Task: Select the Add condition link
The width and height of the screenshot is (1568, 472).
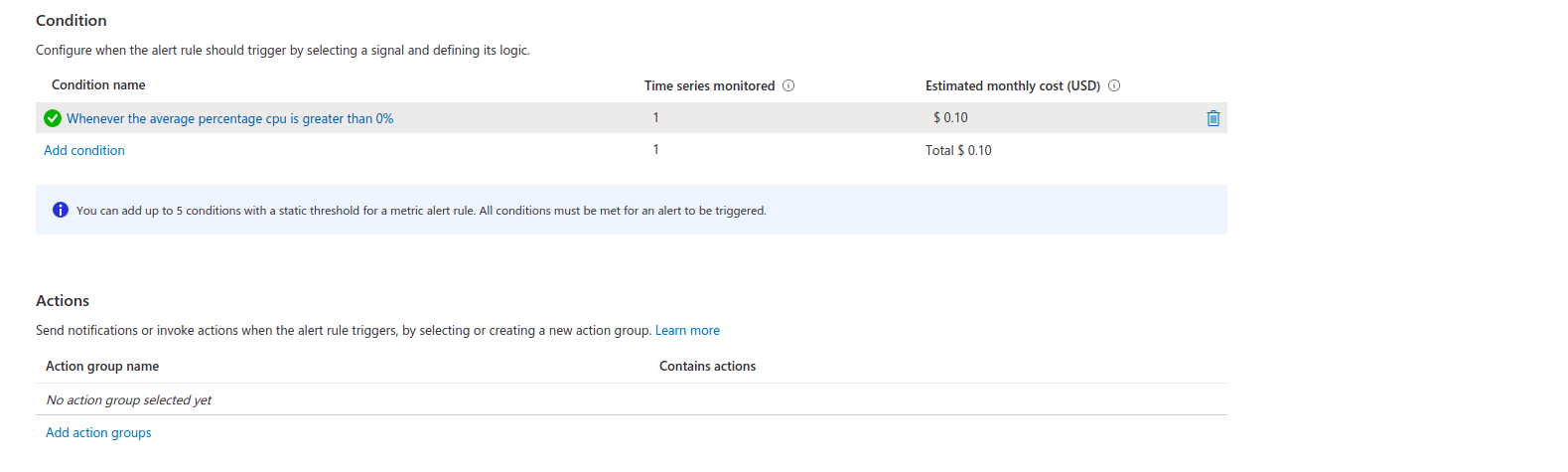Action: [x=84, y=150]
